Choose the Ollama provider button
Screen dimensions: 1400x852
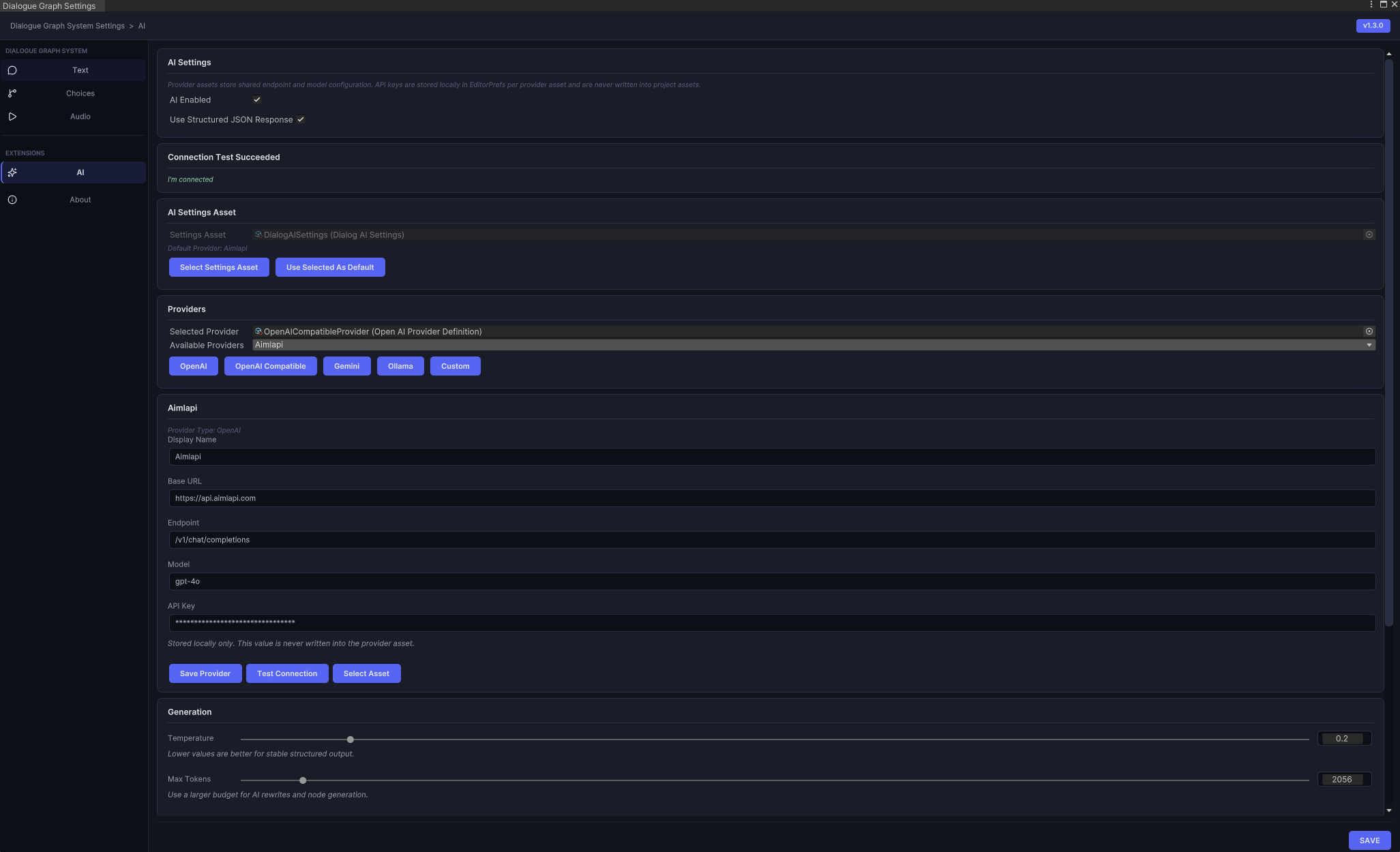click(x=400, y=366)
